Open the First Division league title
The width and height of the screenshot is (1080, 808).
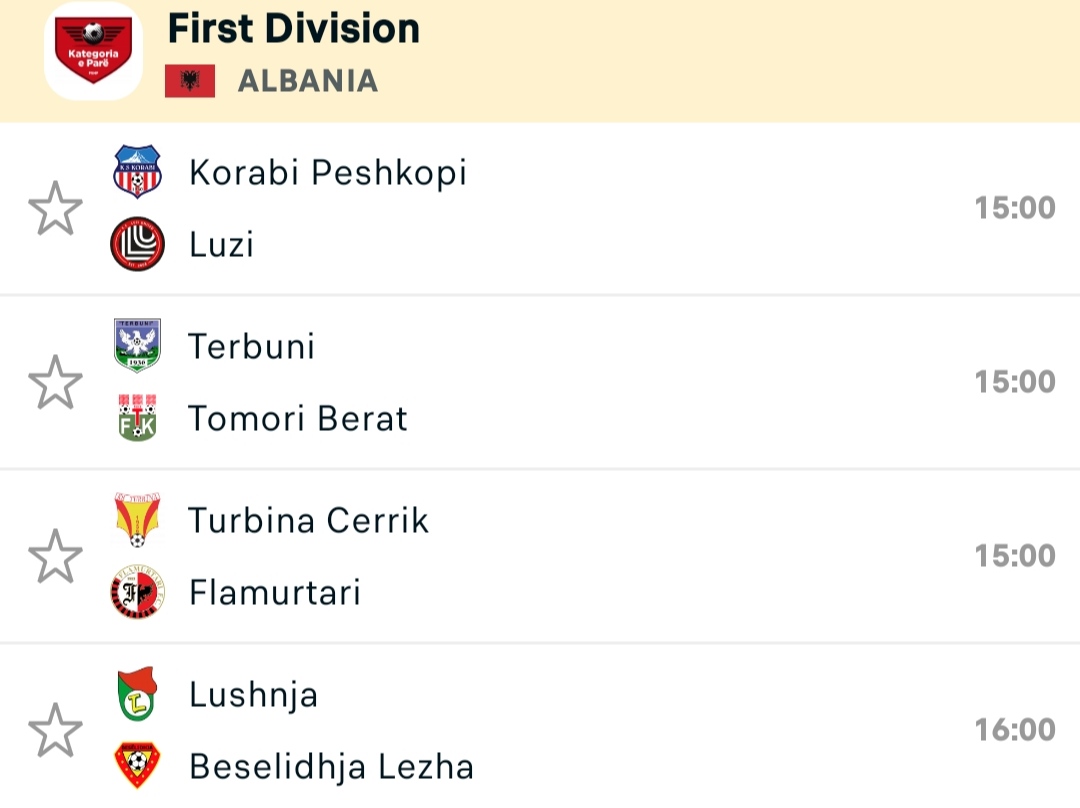[x=294, y=28]
